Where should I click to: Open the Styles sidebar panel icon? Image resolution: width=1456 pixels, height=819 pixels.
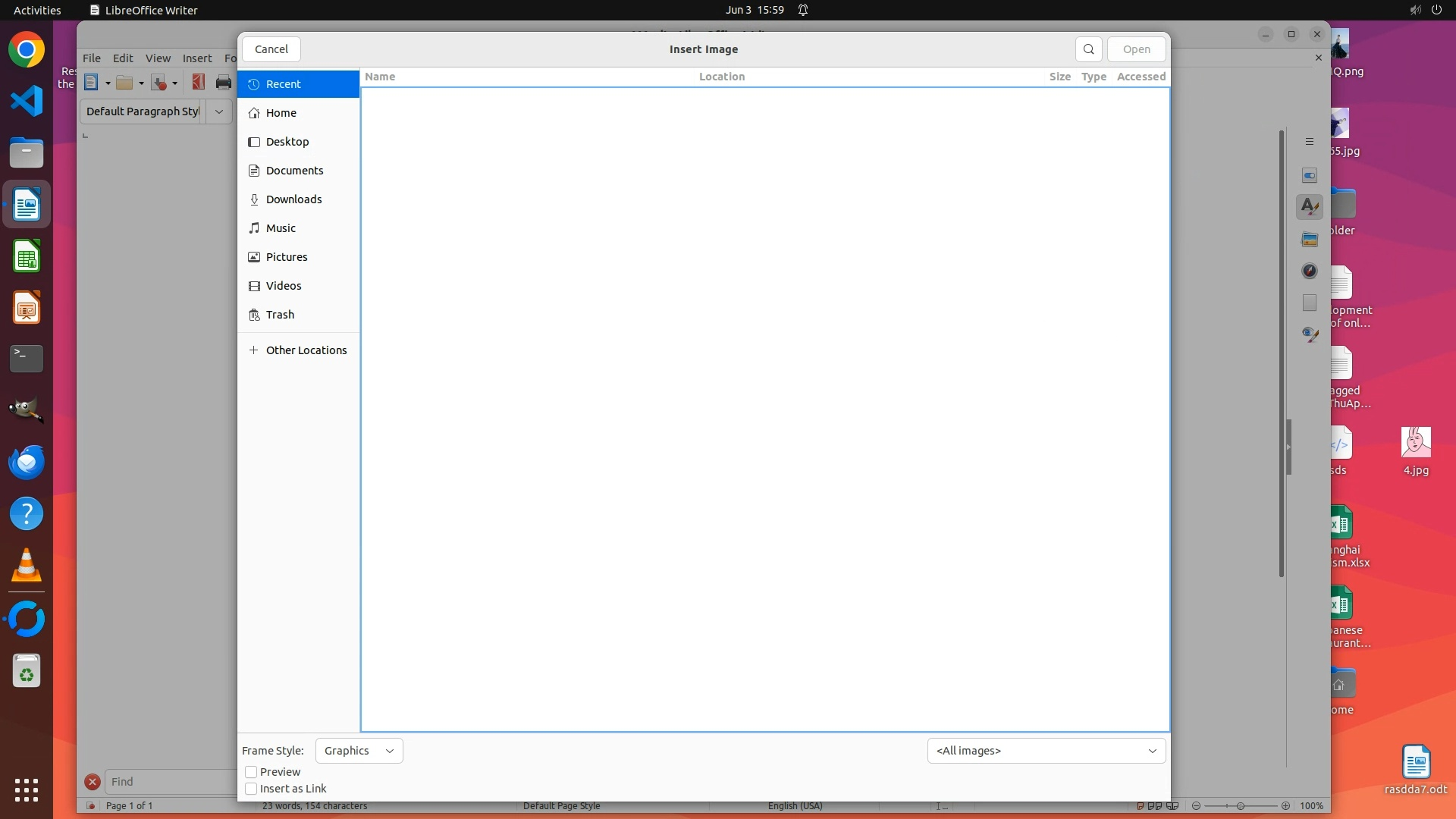[x=1309, y=206]
